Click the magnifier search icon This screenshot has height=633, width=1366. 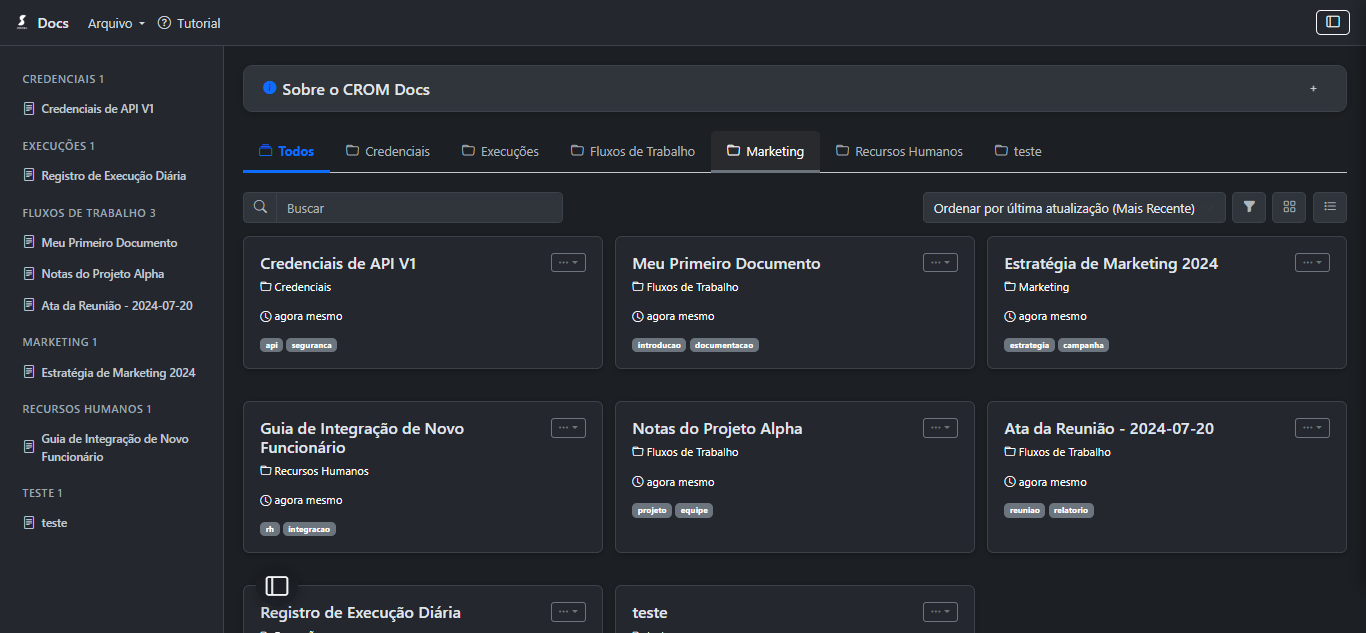point(260,207)
